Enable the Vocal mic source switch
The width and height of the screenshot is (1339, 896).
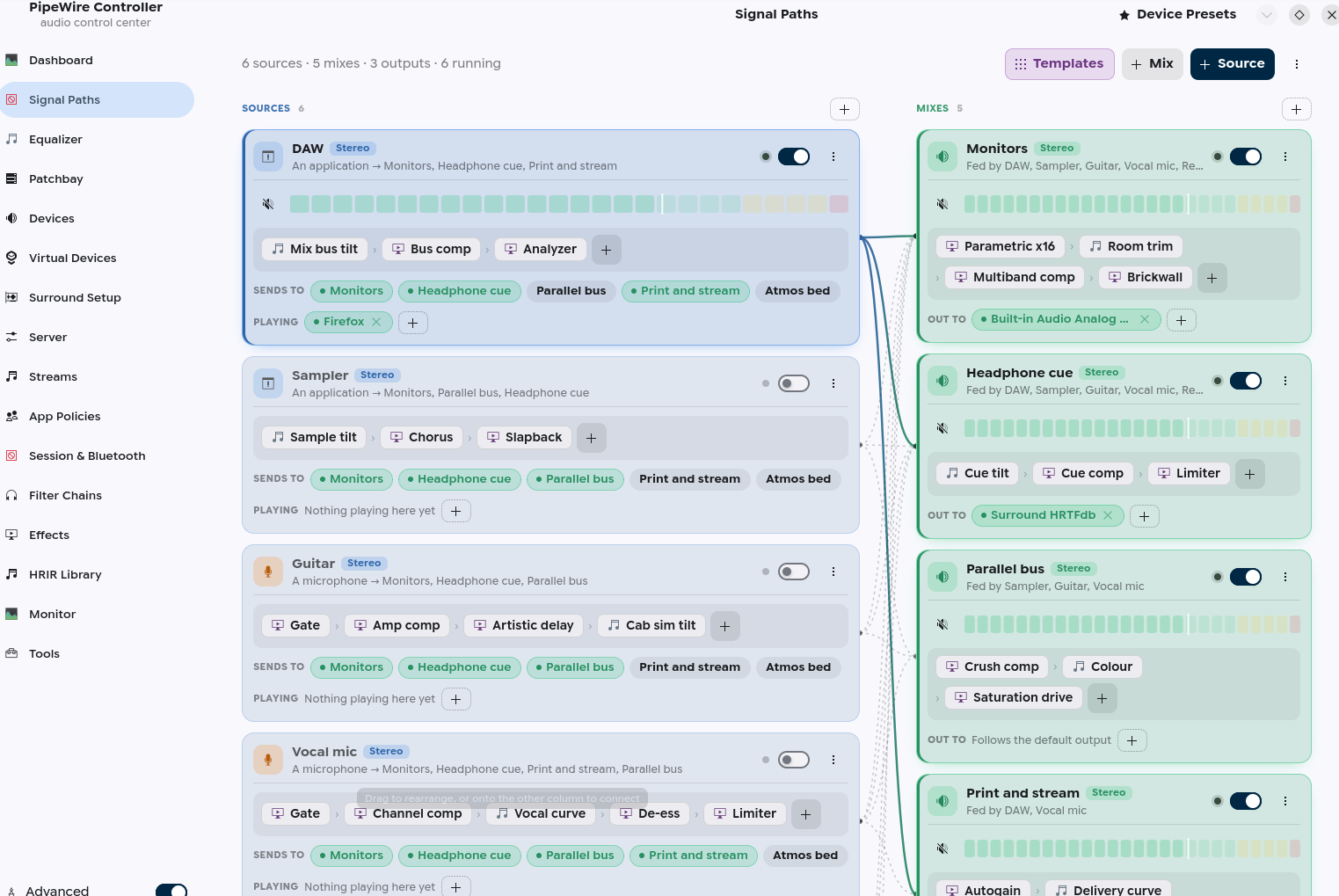pos(794,760)
